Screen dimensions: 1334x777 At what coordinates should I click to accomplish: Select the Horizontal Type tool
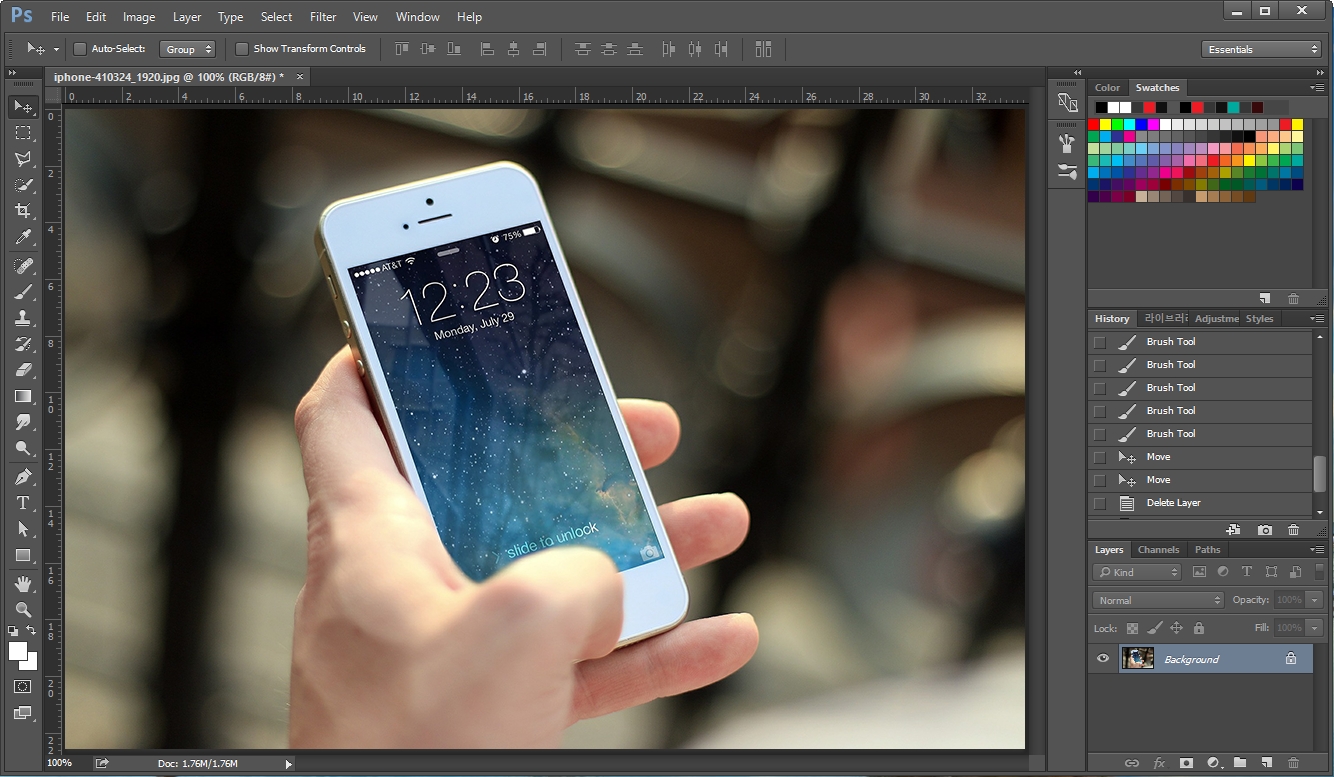pos(24,502)
